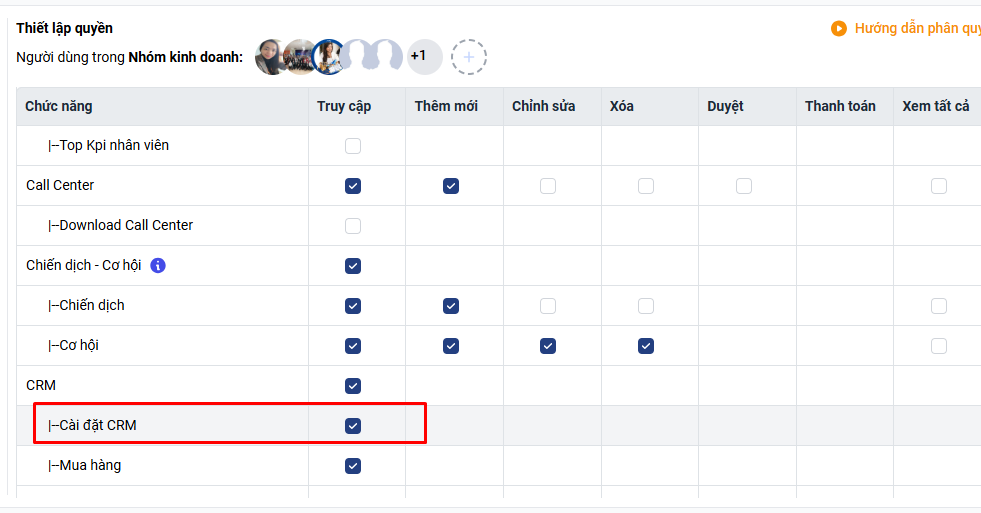
Task: Click the add user plus icon
Action: pyautogui.click(x=469, y=57)
